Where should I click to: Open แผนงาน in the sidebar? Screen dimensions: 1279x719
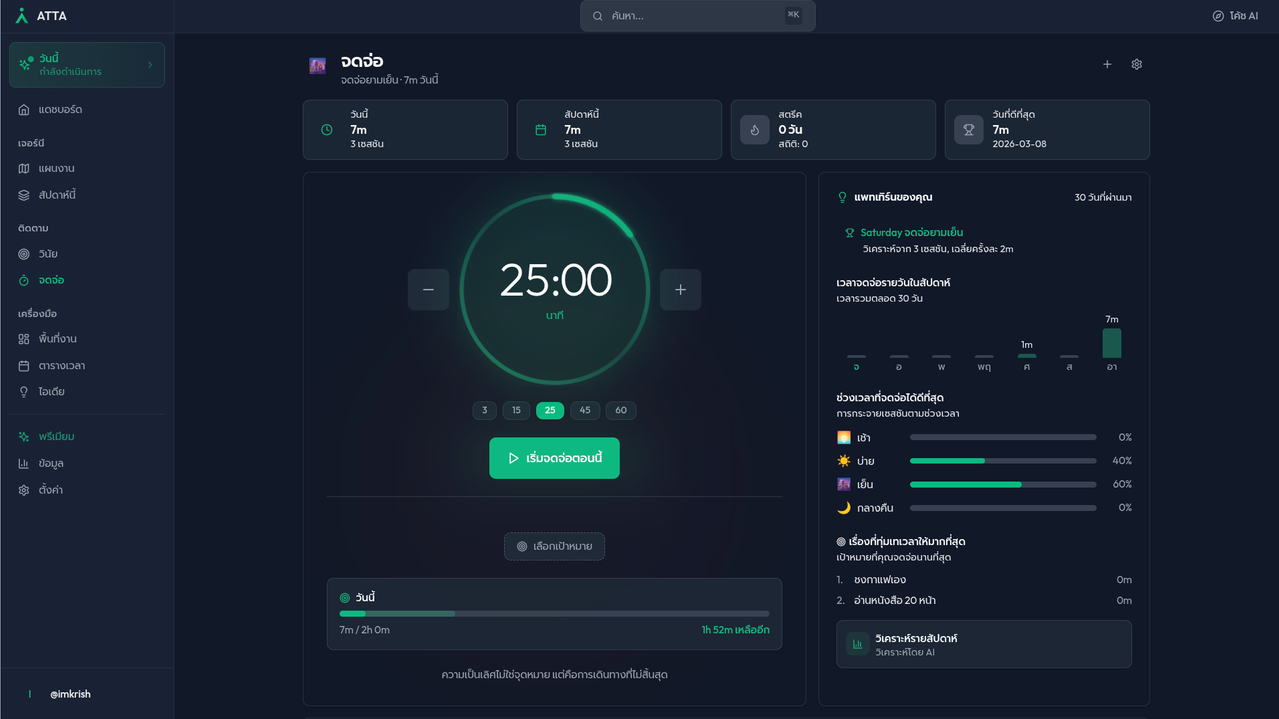pos(87,168)
